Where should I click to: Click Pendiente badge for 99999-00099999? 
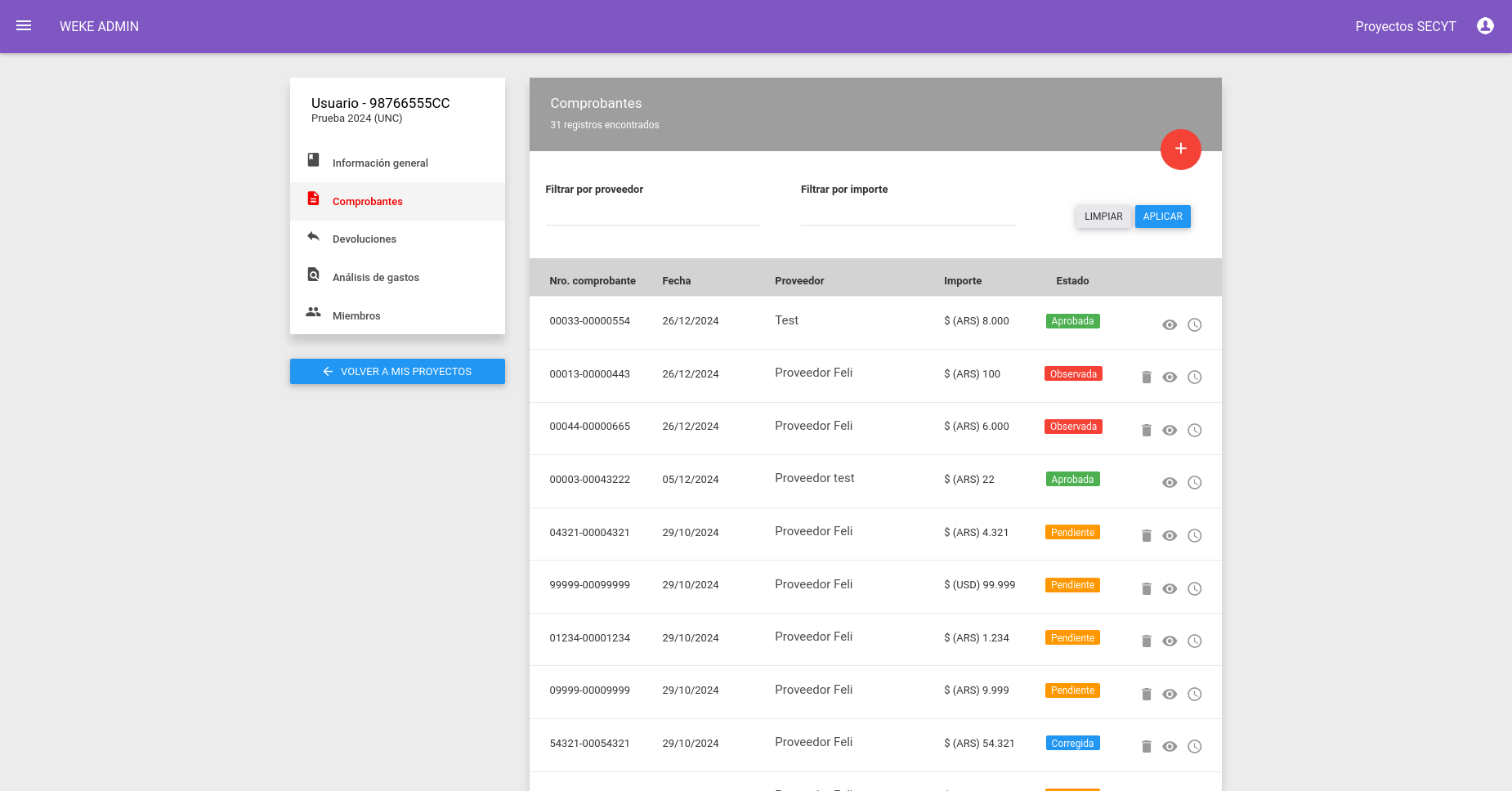point(1072,585)
